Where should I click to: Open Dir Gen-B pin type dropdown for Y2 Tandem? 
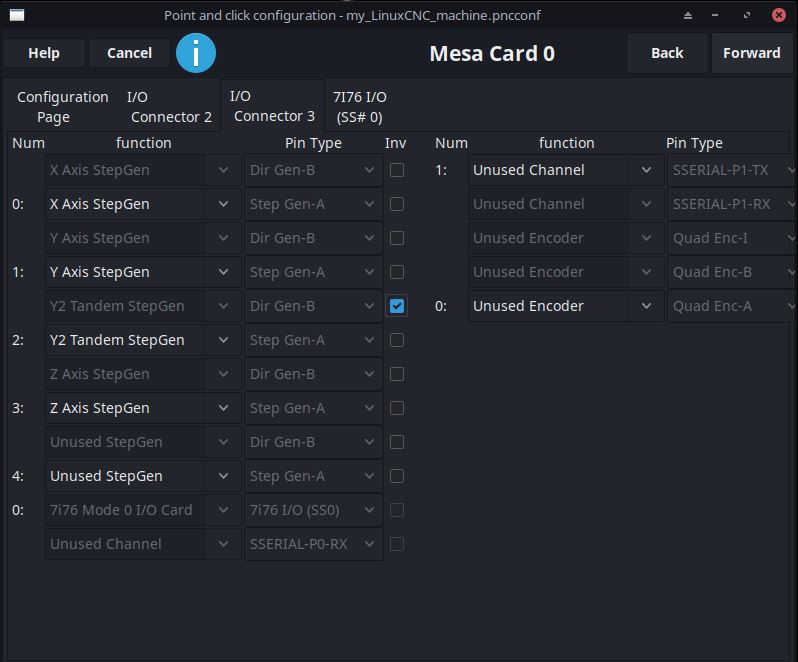[314, 306]
